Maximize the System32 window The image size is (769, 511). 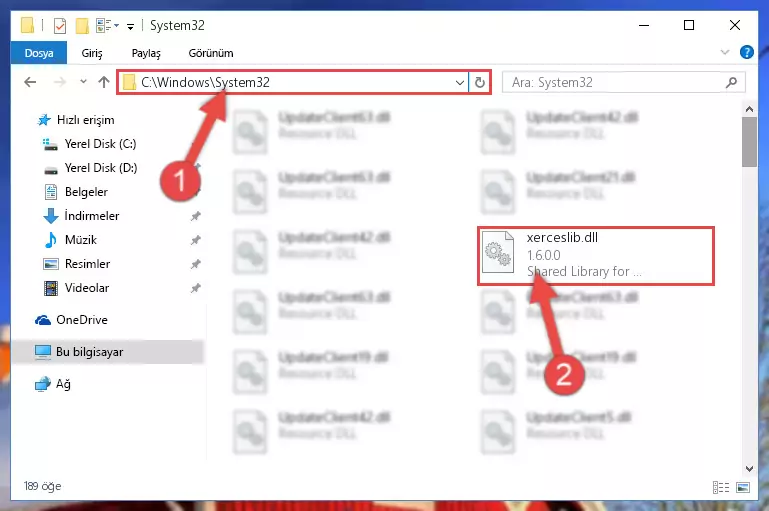[689, 25]
